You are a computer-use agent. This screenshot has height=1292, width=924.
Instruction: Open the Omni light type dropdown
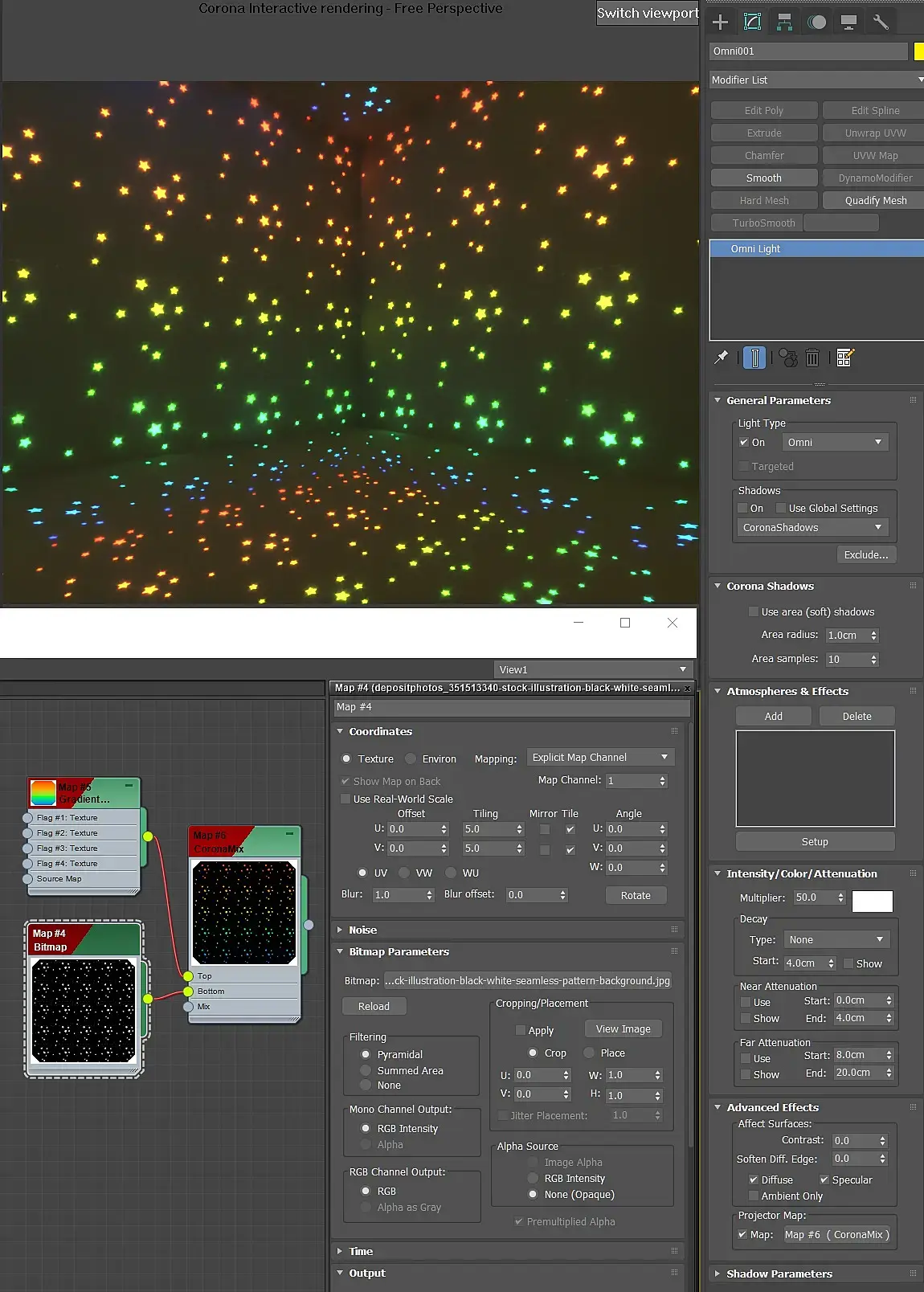tap(834, 442)
